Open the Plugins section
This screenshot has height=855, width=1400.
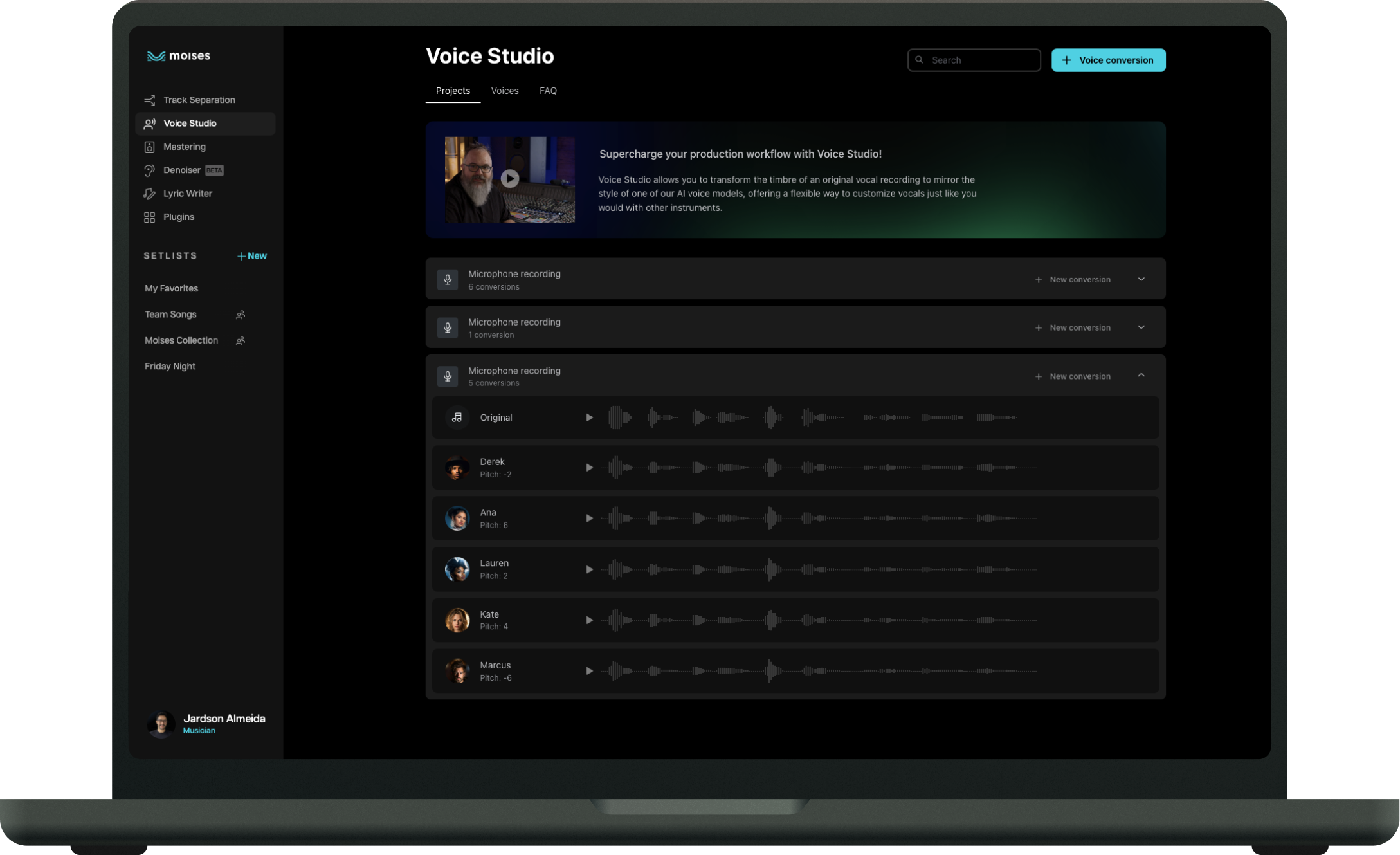178,217
